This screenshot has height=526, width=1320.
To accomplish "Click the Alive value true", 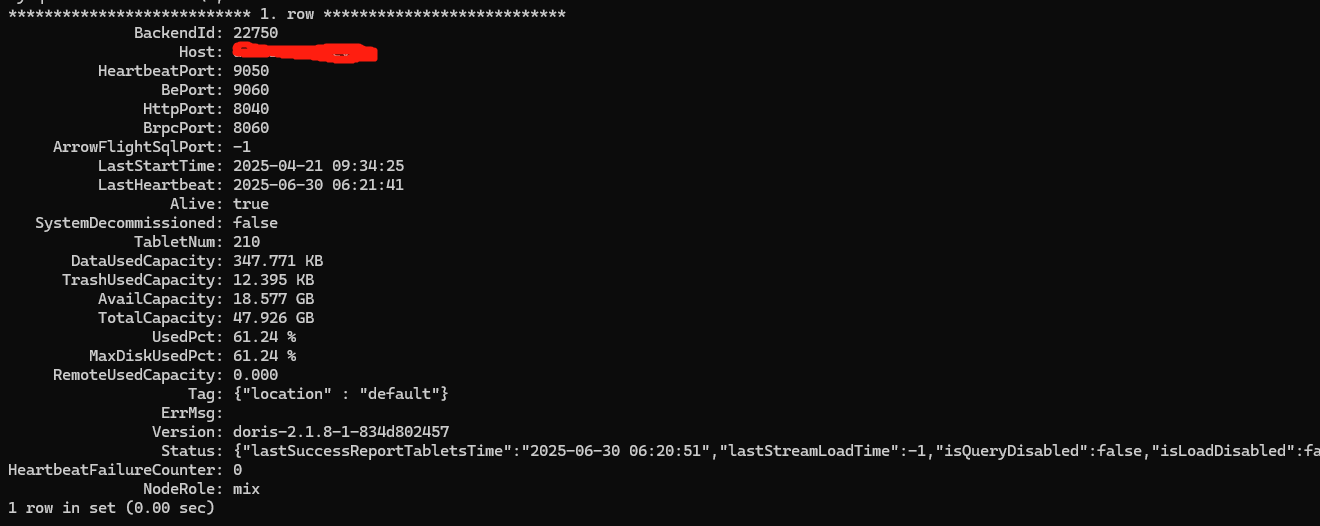I will pos(251,204).
